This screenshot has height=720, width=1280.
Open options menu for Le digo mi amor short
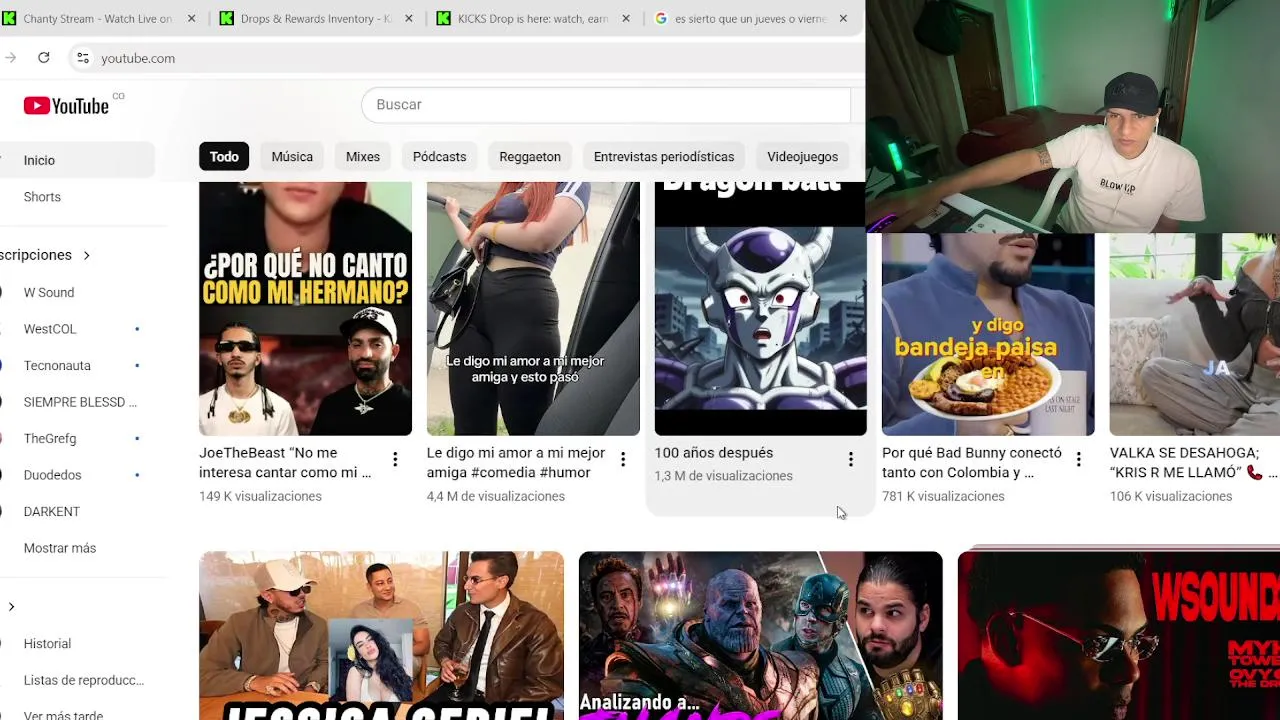(x=623, y=460)
